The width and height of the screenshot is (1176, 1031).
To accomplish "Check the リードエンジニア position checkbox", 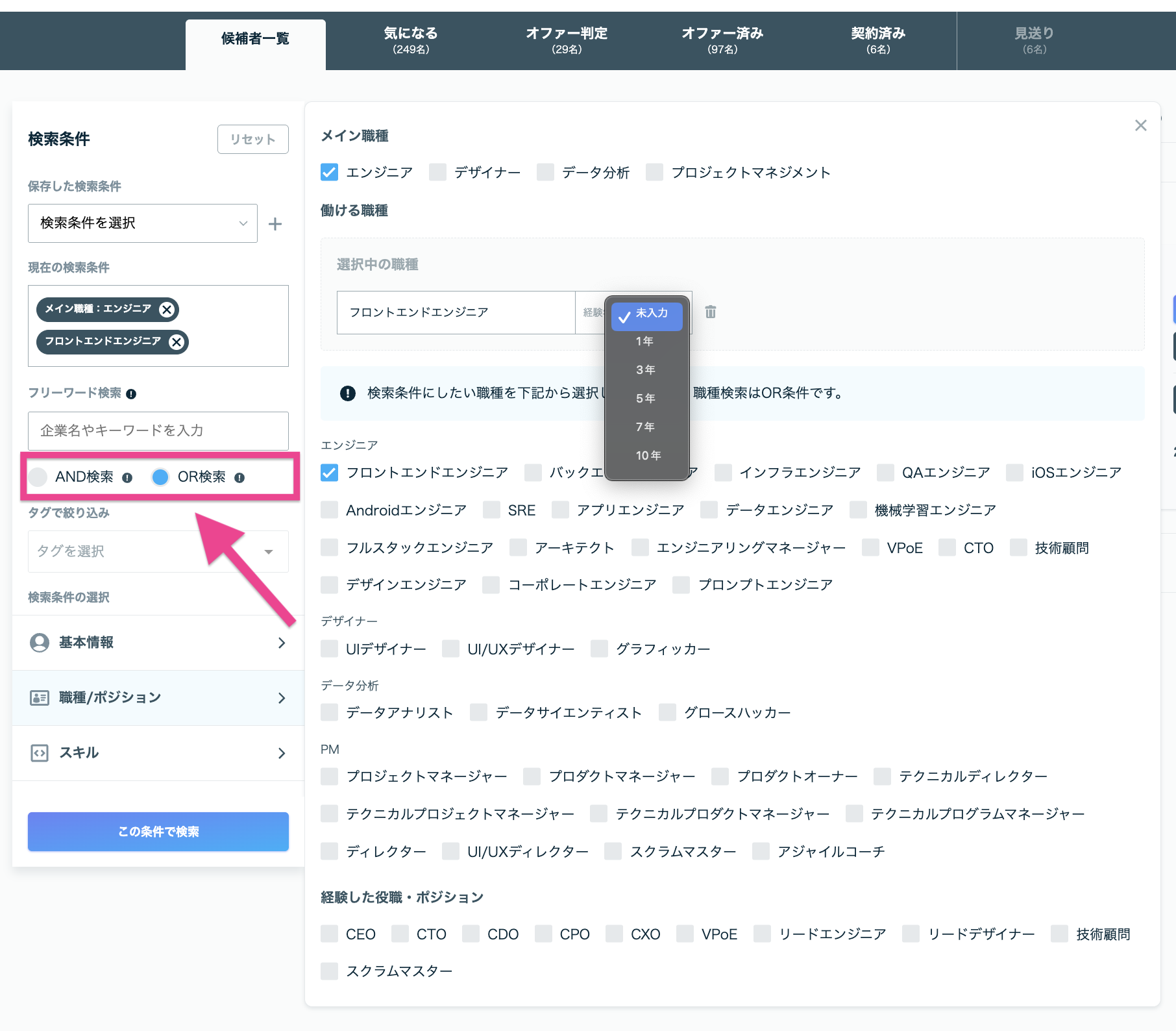I will [762, 934].
